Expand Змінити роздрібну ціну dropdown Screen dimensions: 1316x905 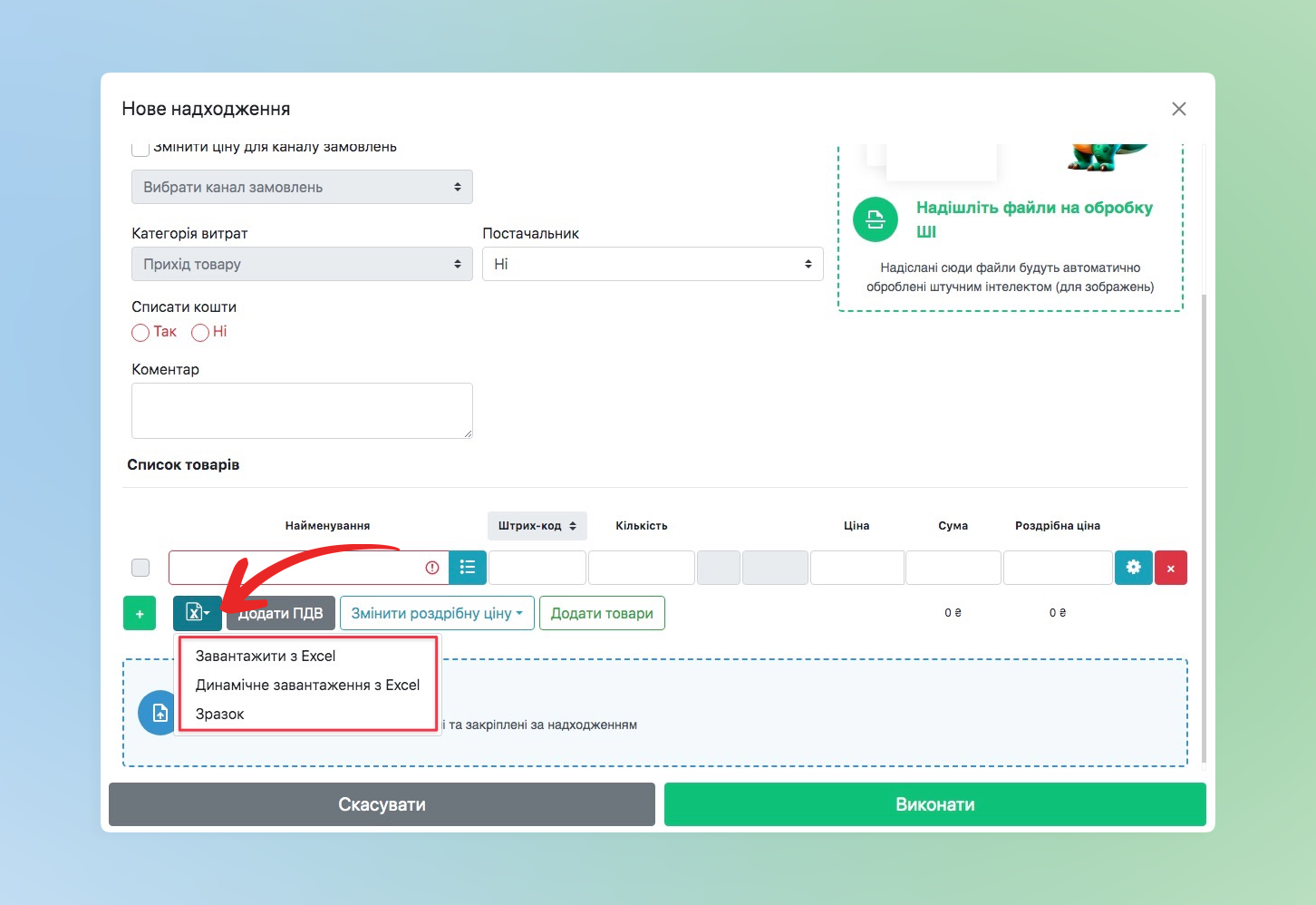[x=436, y=614]
